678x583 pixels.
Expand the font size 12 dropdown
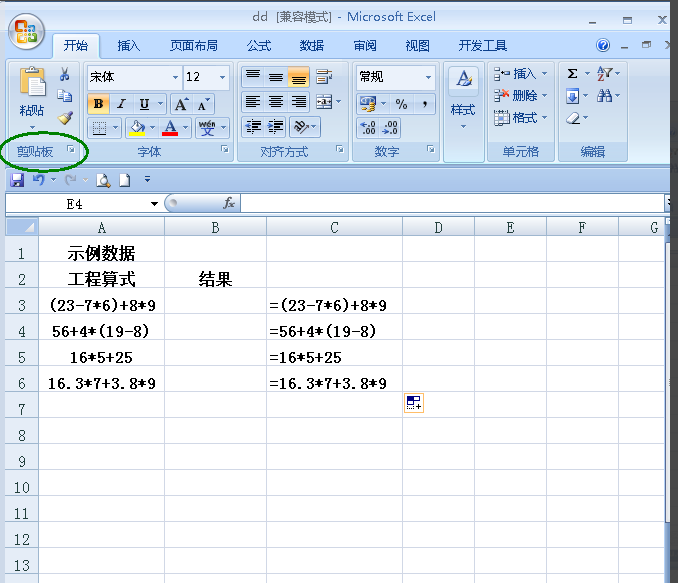(221, 77)
